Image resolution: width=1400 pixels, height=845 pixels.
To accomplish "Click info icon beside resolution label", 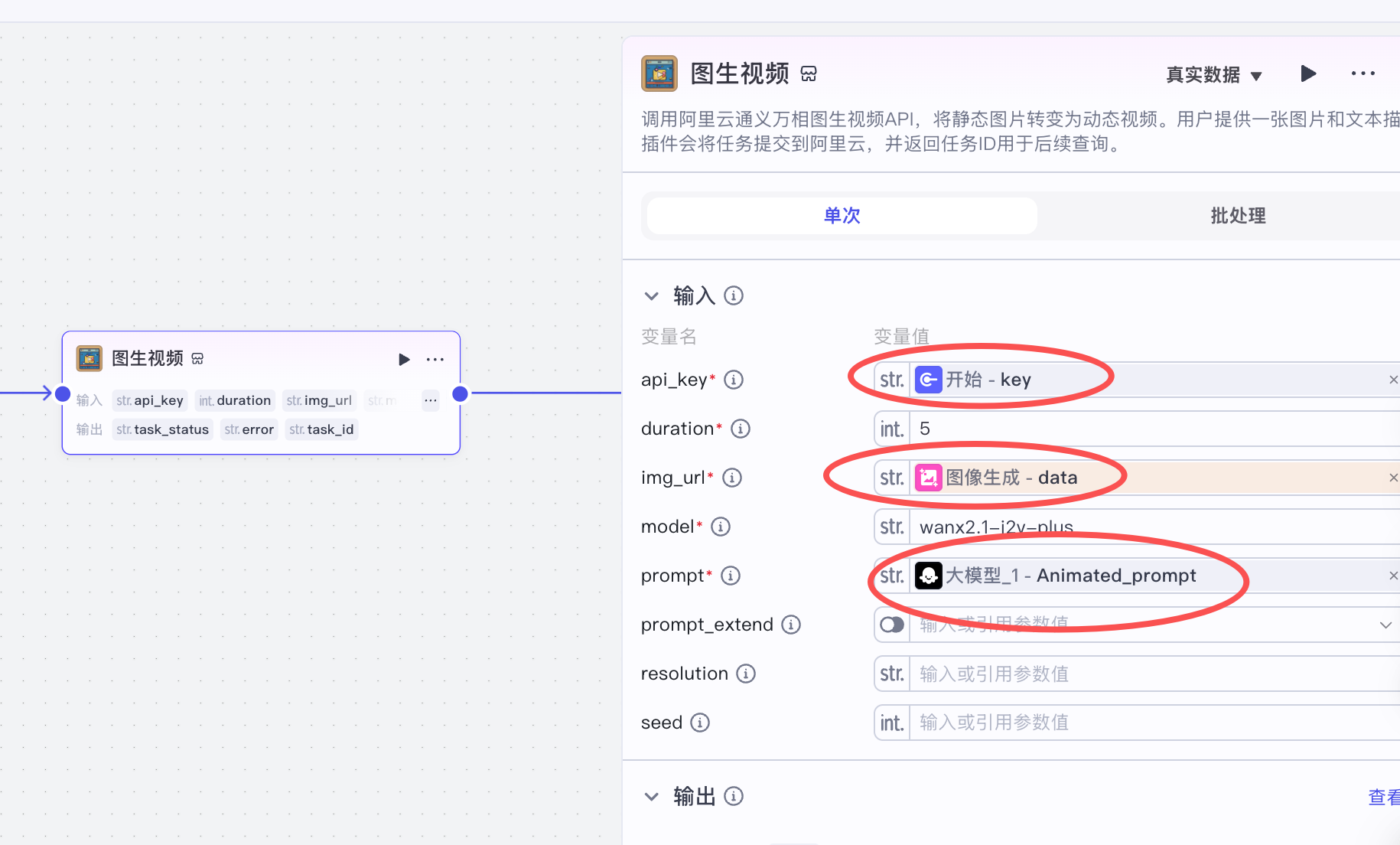I will (x=746, y=674).
